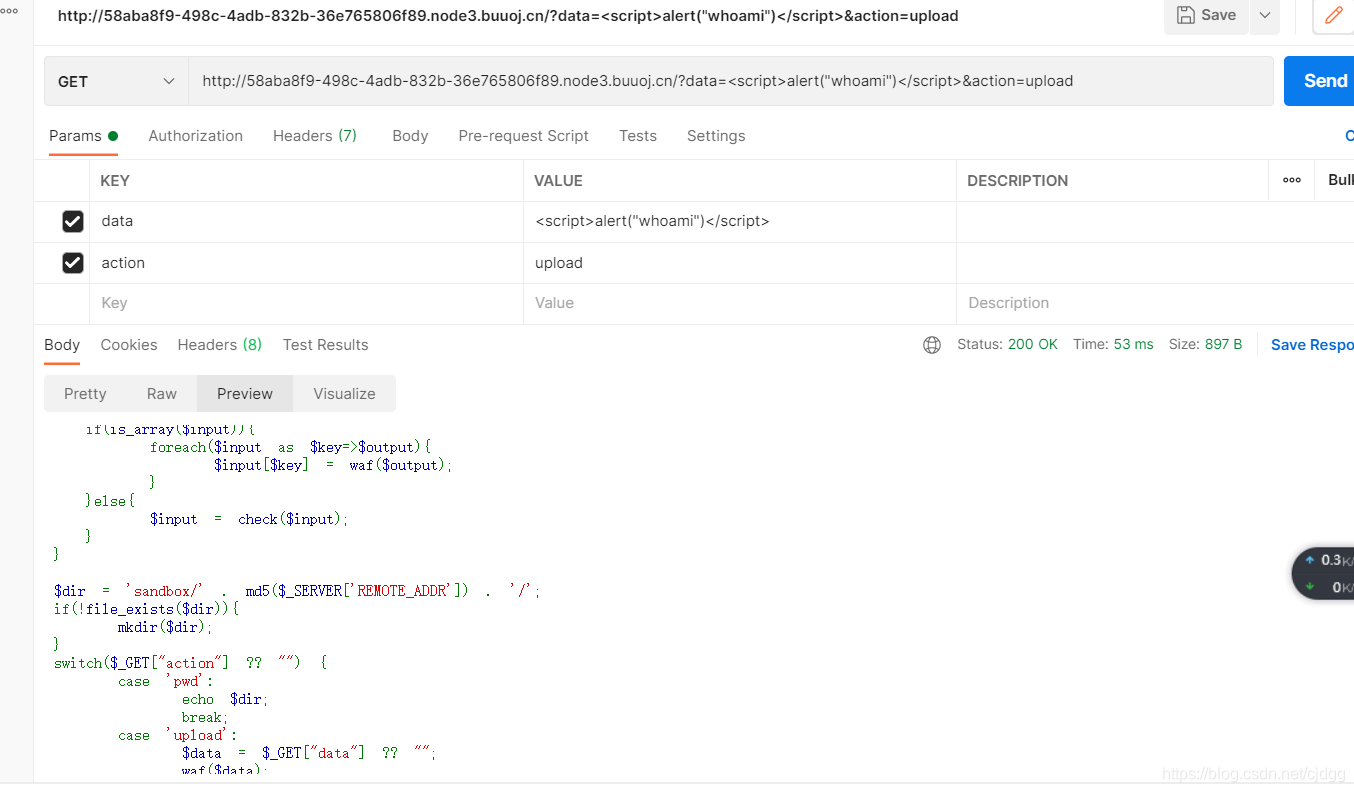This screenshot has height=792, width=1354.
Task: Click the Time 53 ms text
Action: 1113,344
